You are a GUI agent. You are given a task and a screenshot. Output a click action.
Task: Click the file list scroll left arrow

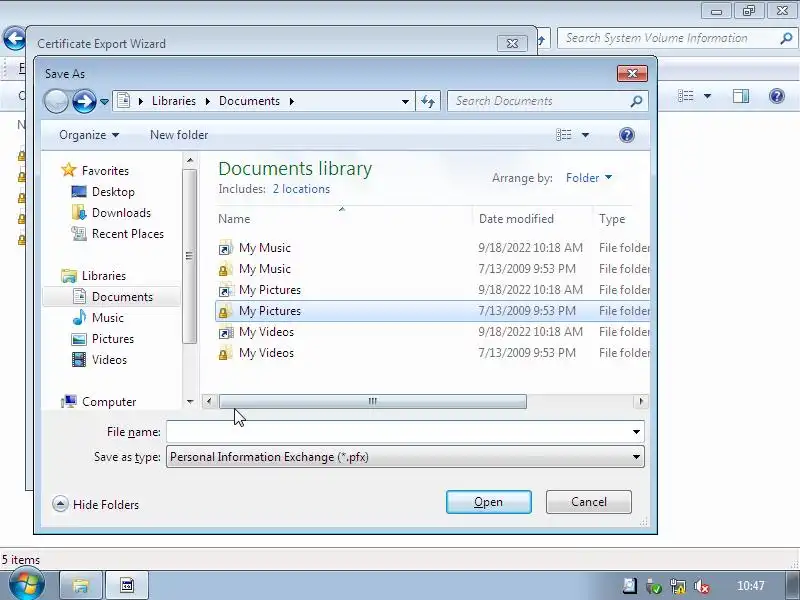pyautogui.click(x=208, y=402)
